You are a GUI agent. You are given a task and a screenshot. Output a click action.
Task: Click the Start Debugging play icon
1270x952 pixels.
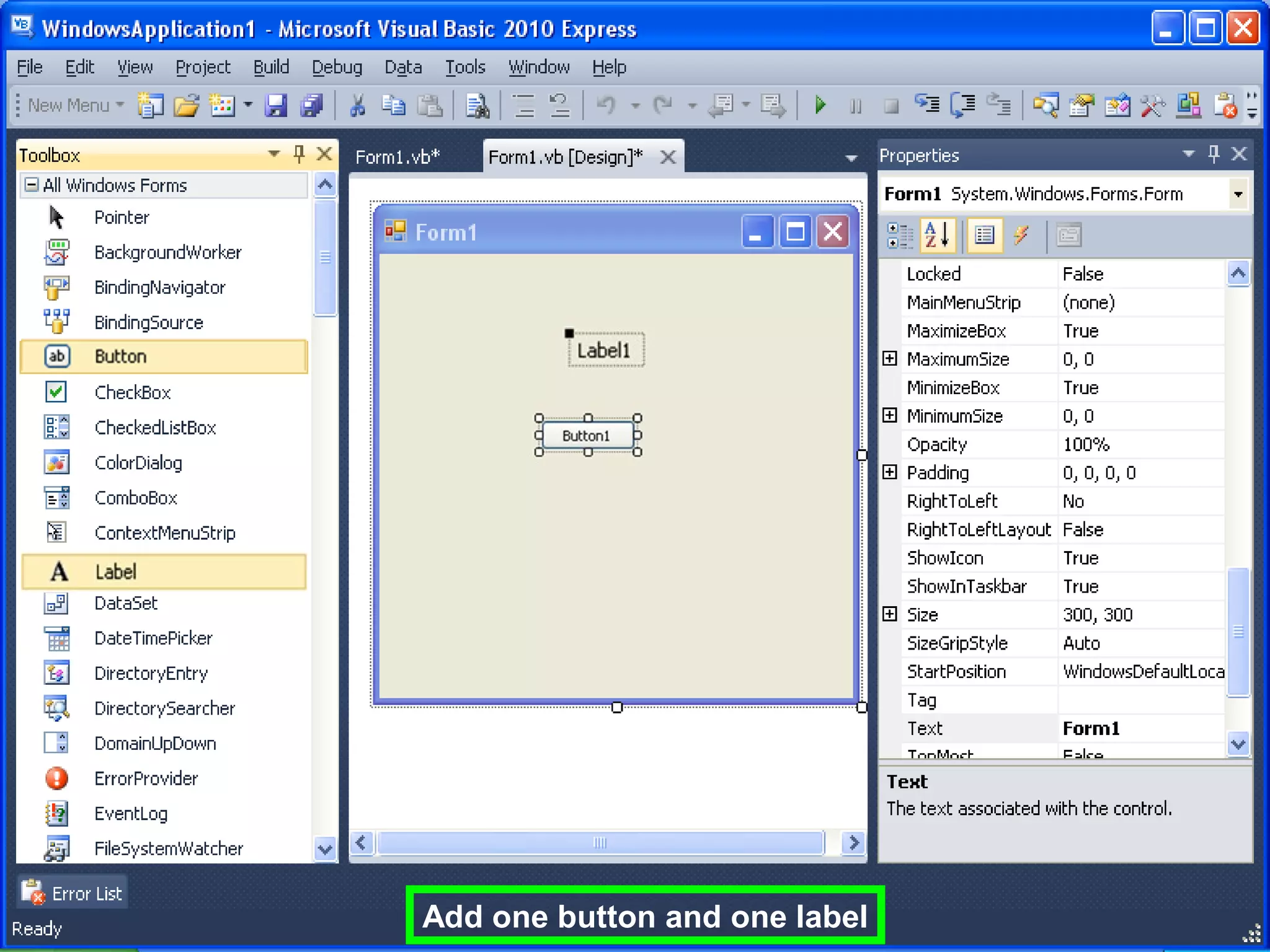point(820,105)
